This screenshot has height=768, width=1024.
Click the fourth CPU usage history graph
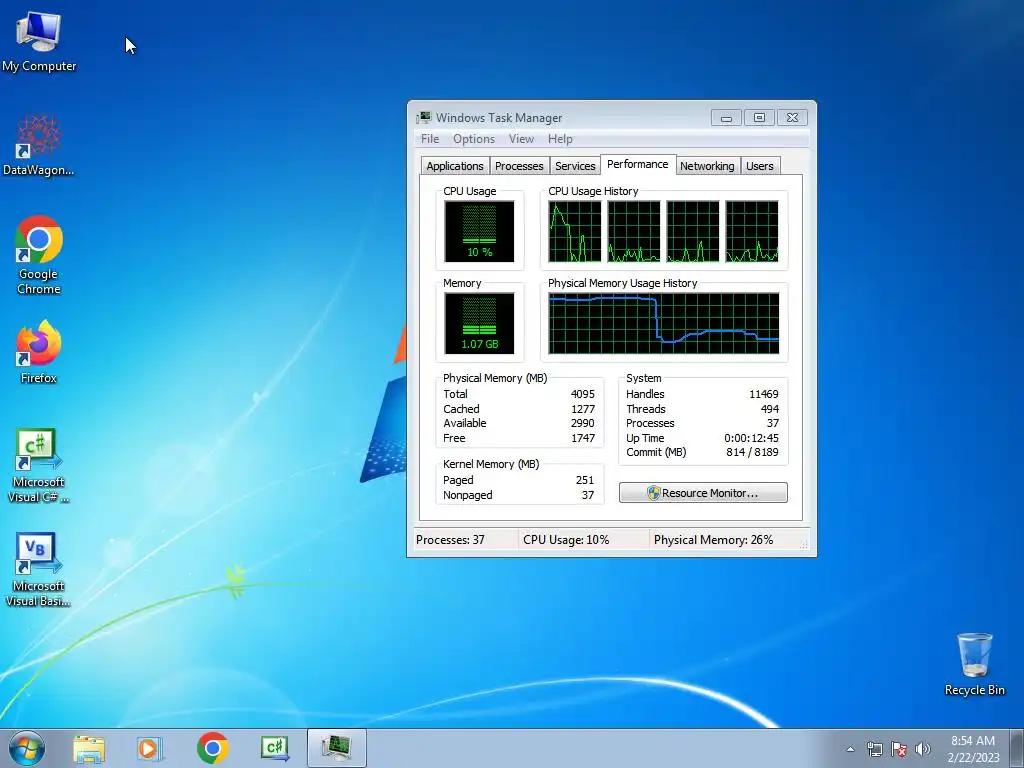[752, 231]
